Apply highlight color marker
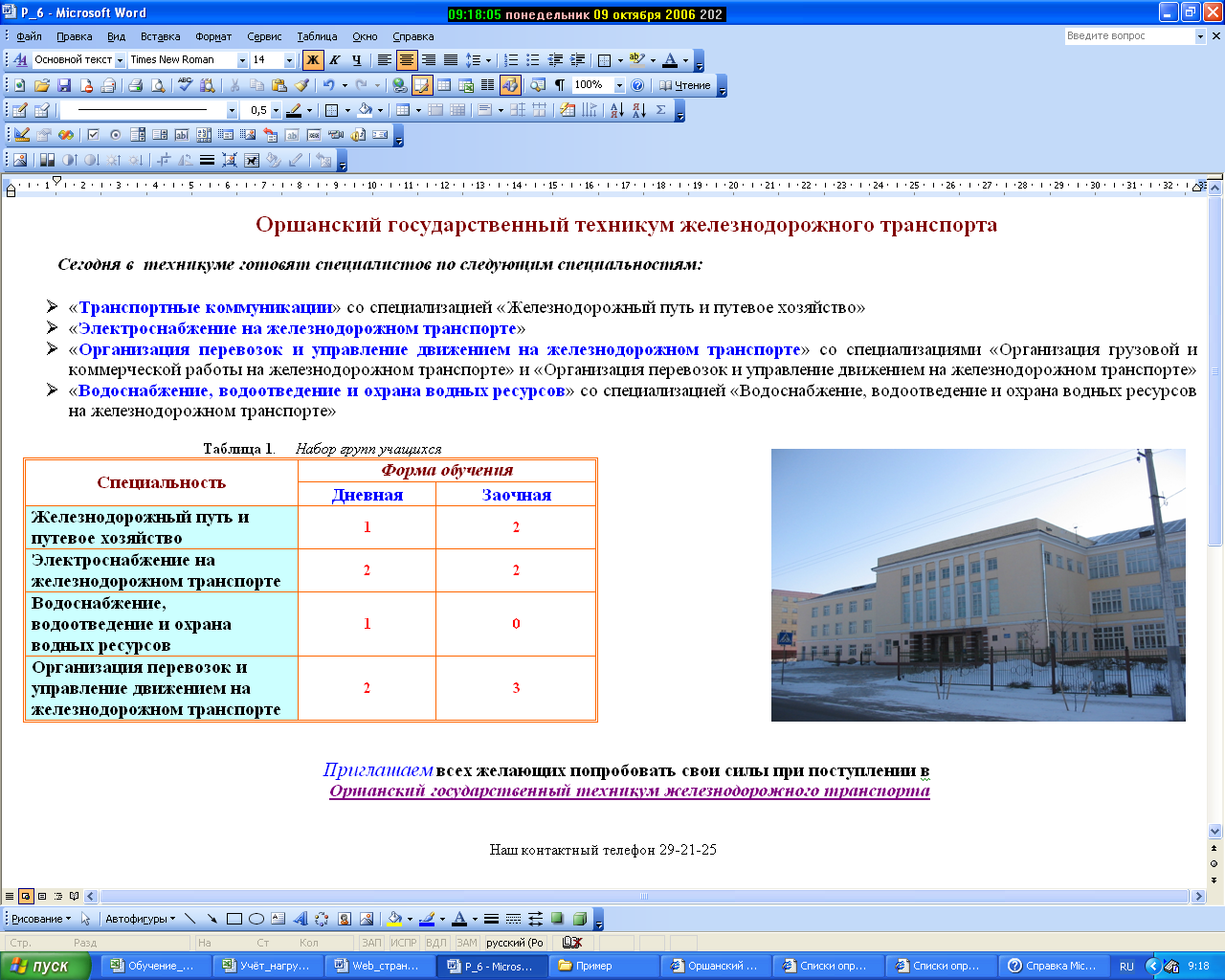1225x980 pixels. pos(636,59)
